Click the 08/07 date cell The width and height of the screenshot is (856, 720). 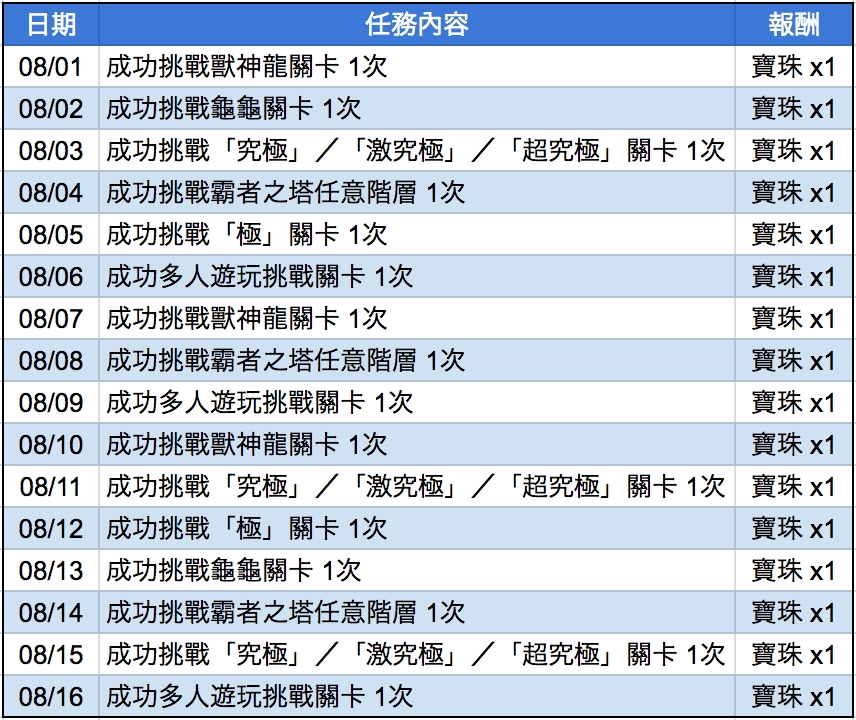click(x=51, y=319)
